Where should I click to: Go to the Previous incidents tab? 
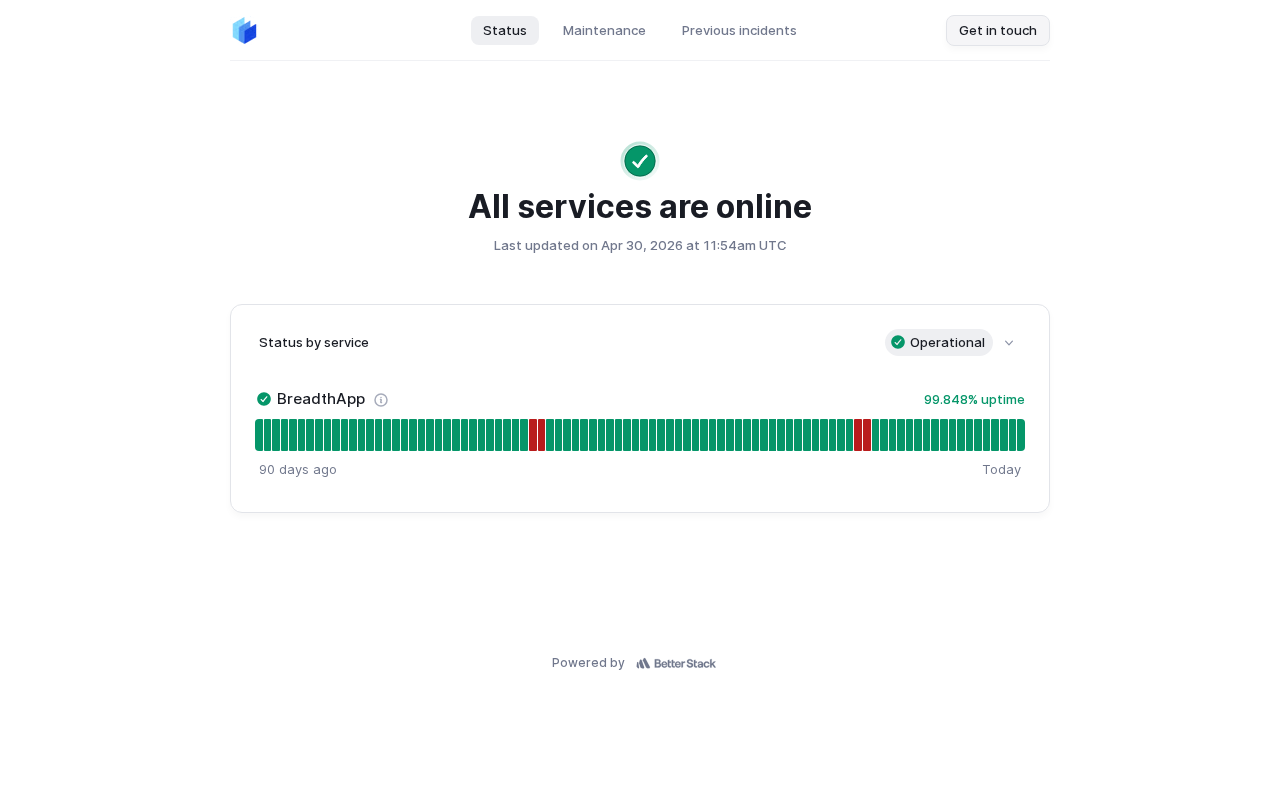pyautogui.click(x=739, y=30)
